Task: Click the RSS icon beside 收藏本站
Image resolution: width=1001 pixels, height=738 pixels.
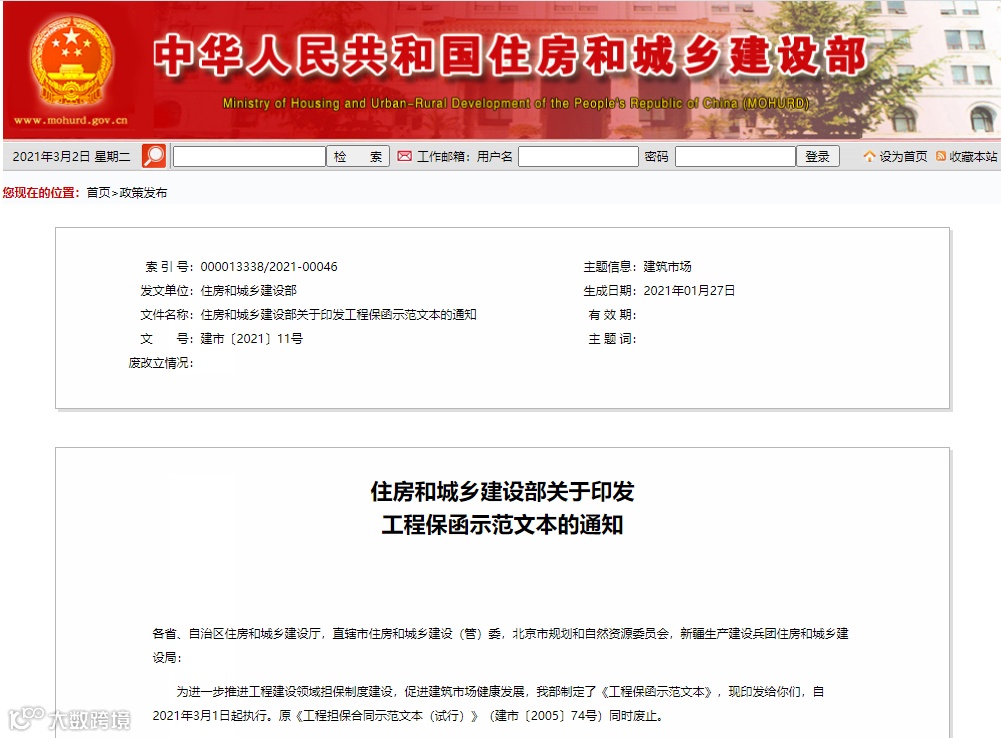Action: click(941, 156)
